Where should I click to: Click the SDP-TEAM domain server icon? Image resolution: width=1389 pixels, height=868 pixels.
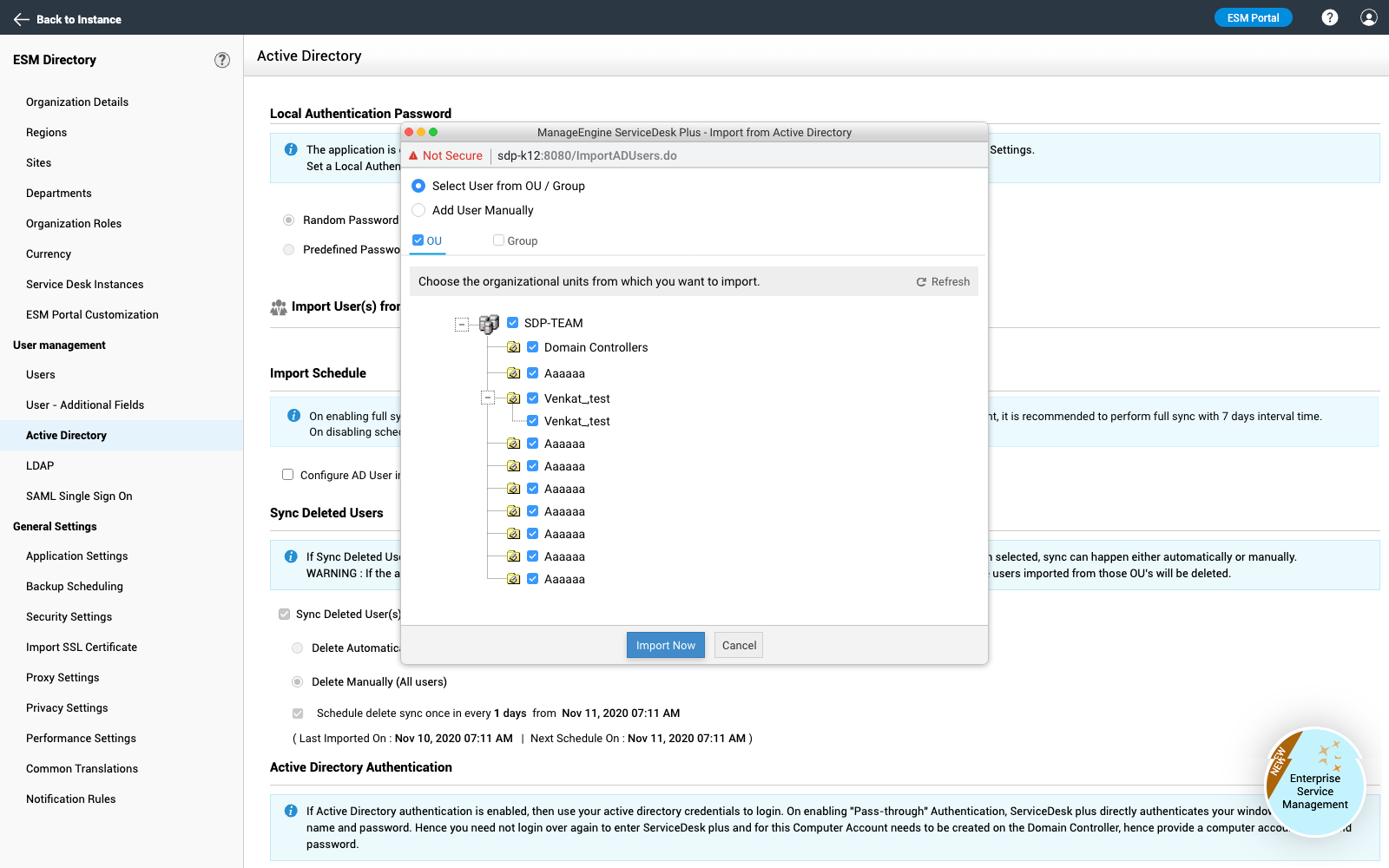click(489, 324)
